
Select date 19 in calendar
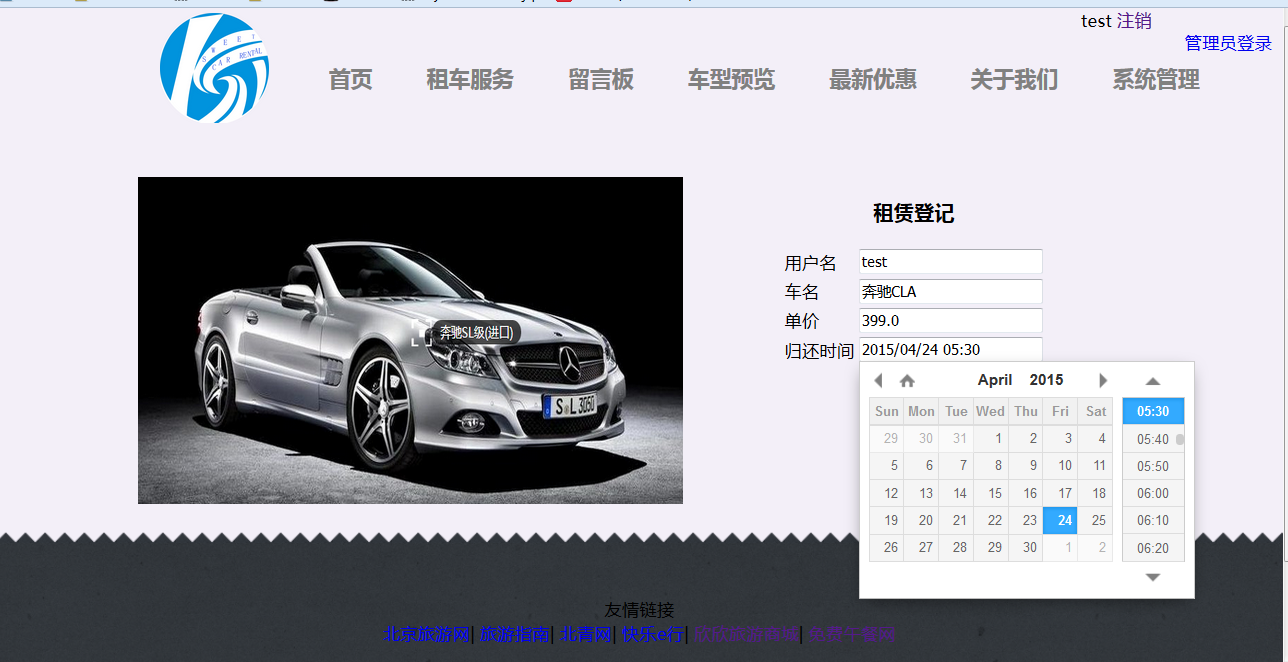click(887, 520)
